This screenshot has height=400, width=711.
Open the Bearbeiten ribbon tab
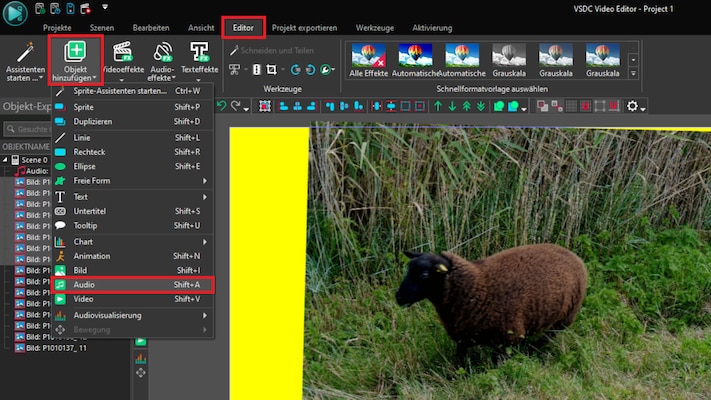tap(152, 28)
